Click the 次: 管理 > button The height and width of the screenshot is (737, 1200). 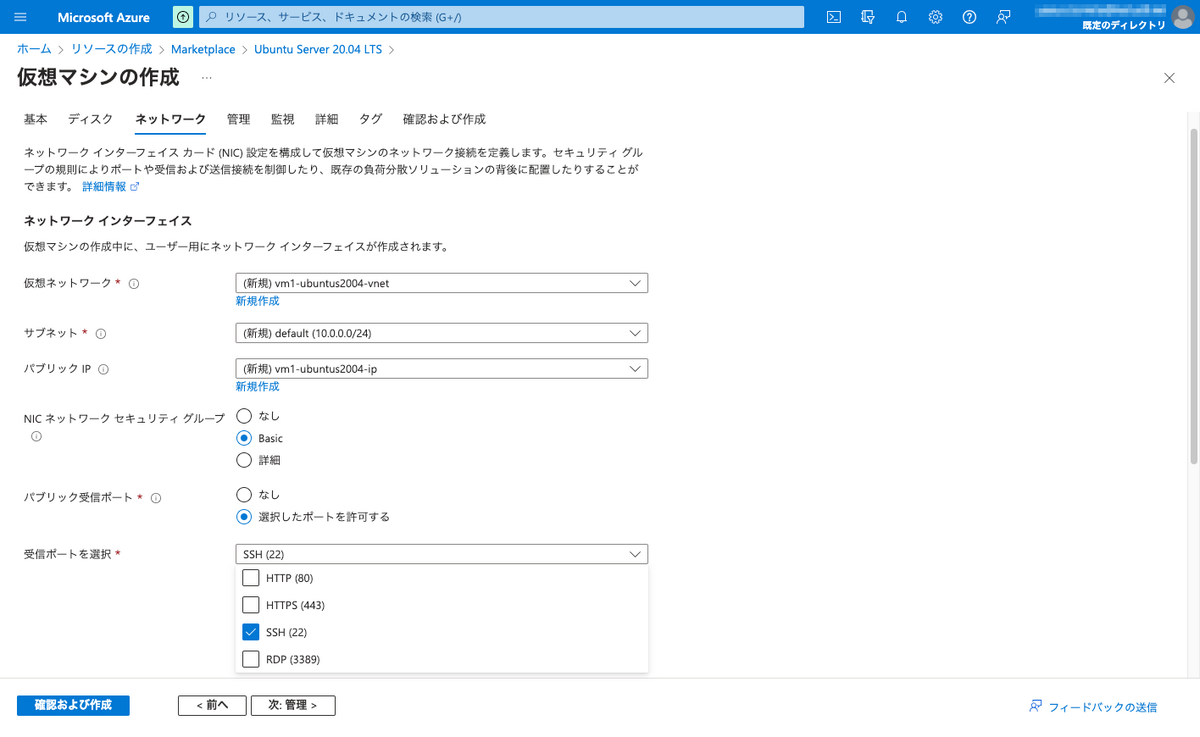pos(293,705)
